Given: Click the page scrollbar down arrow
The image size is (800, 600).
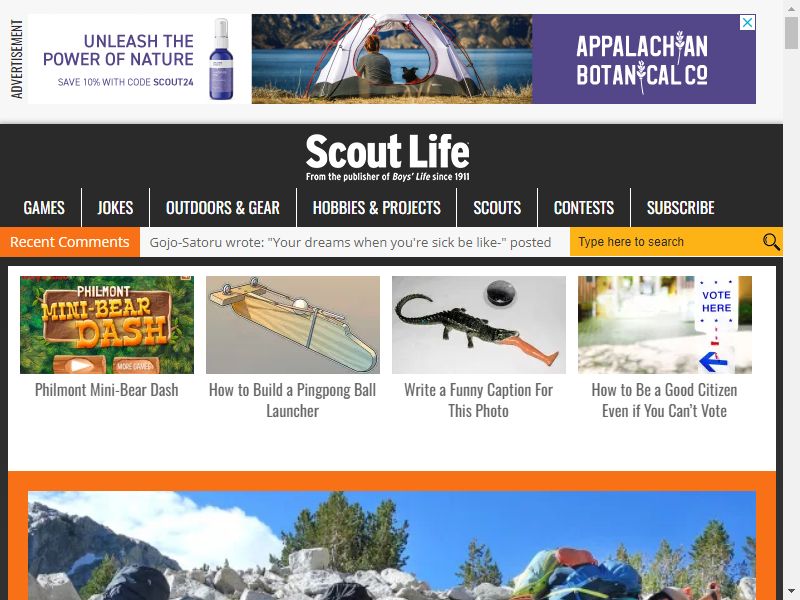Looking at the screenshot, I should point(791,592).
